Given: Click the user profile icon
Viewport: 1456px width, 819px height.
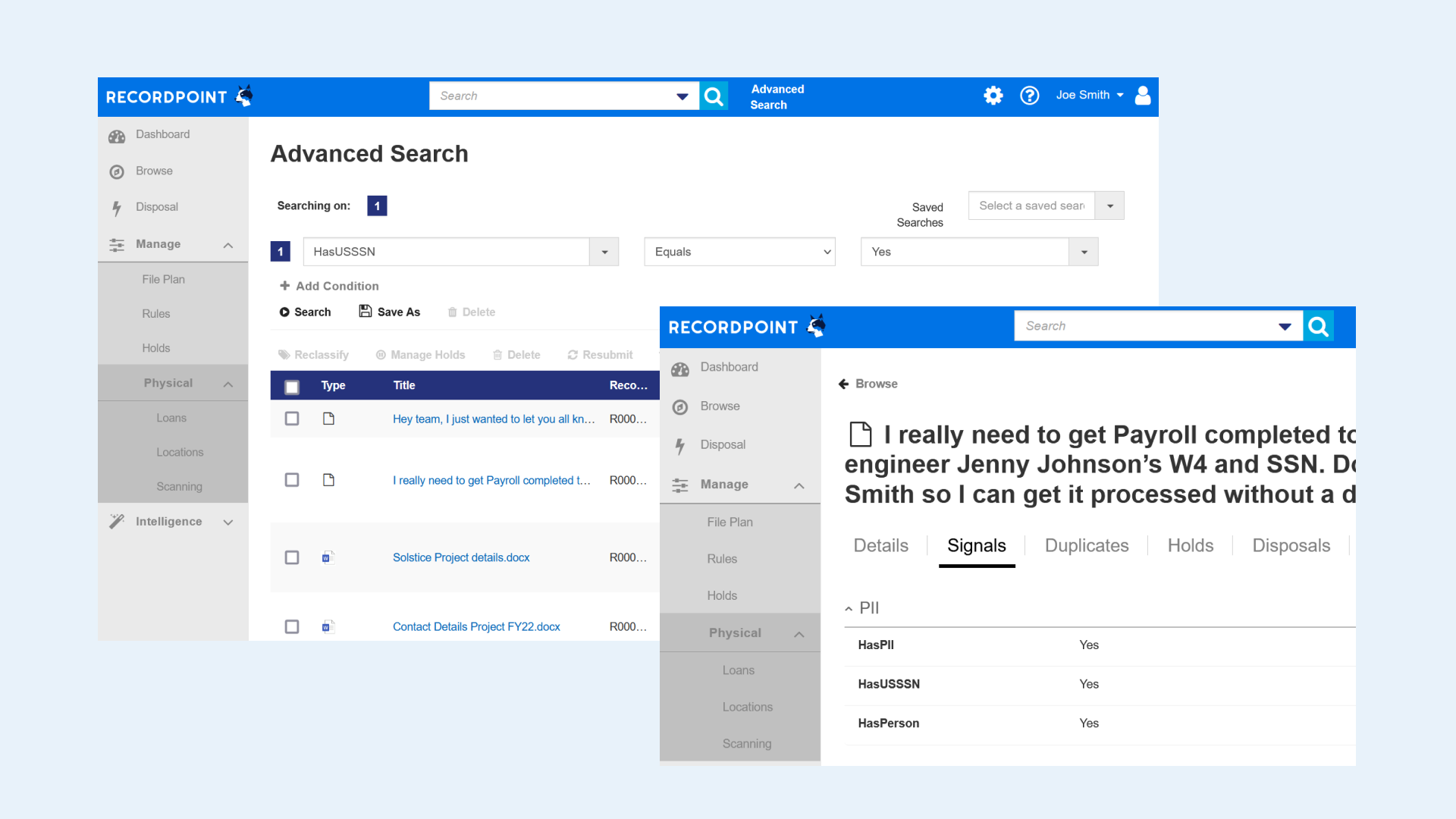Looking at the screenshot, I should [1142, 95].
